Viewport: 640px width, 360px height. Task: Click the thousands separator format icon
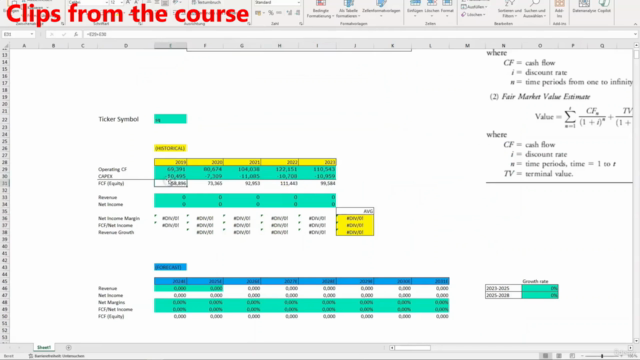(x=279, y=13)
